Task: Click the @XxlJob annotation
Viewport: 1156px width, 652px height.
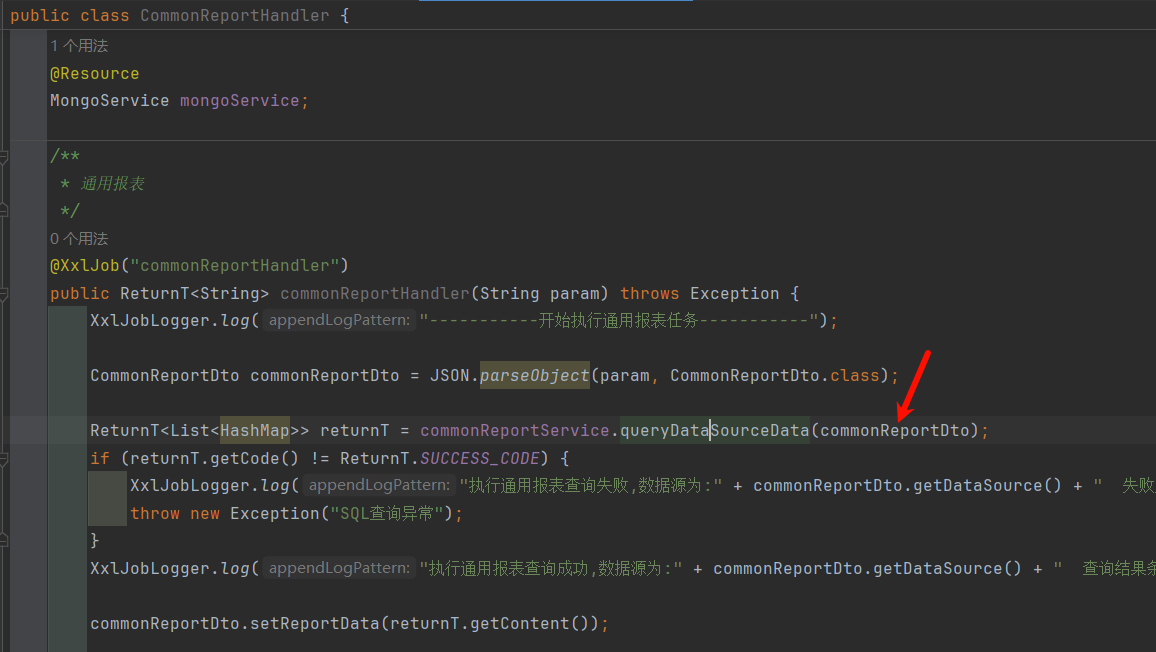Action: (84, 266)
